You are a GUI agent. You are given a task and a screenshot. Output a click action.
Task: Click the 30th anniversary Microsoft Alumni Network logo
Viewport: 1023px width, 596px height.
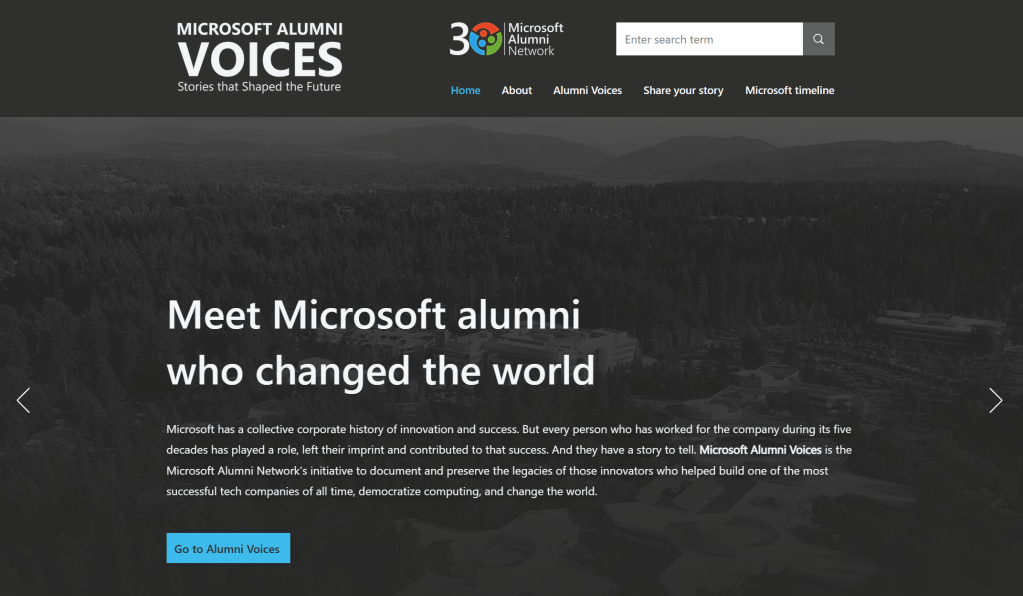[505, 39]
